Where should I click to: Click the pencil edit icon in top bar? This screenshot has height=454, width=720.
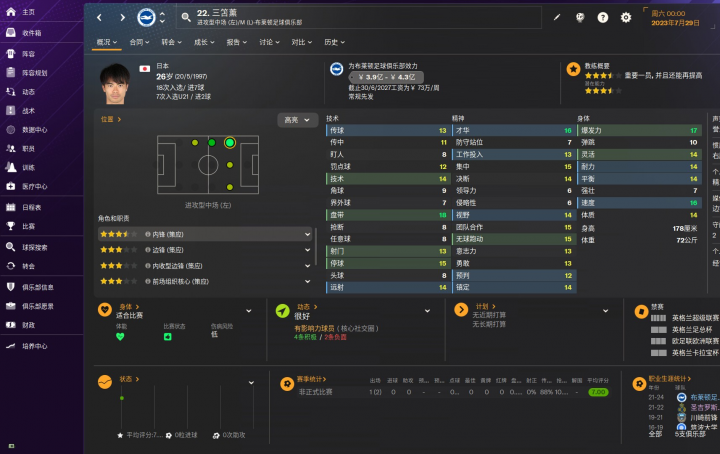click(x=557, y=17)
